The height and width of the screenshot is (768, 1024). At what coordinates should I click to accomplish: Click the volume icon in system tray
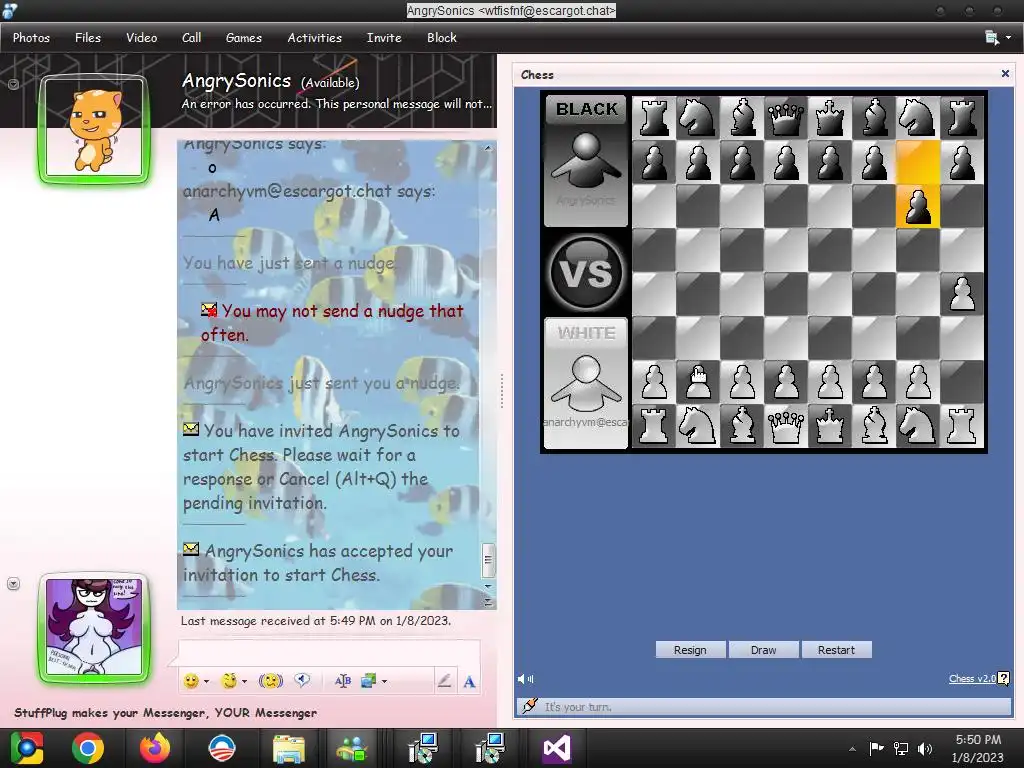(x=925, y=748)
